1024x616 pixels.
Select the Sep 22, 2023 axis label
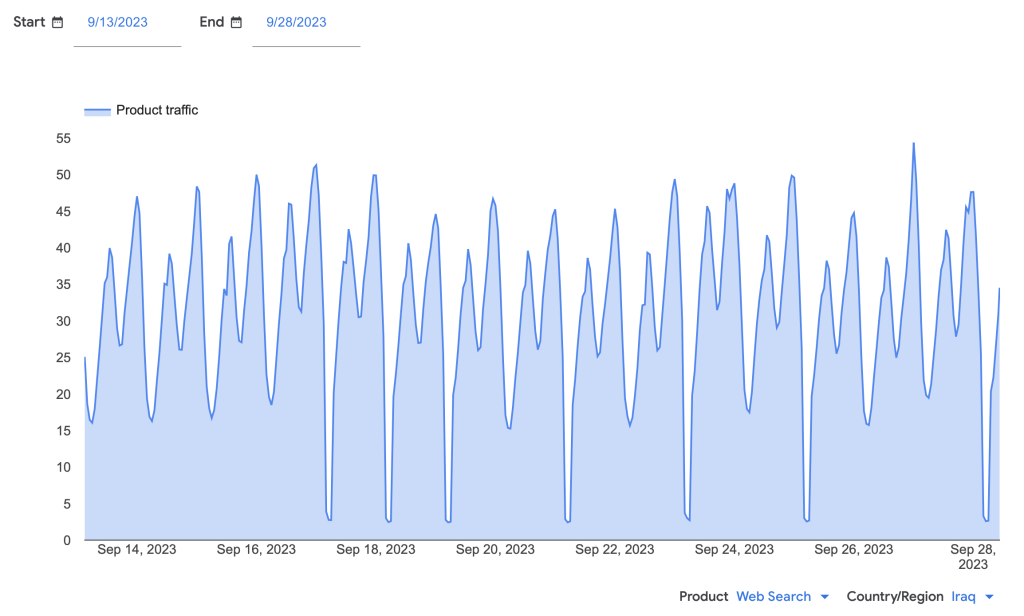click(615, 549)
